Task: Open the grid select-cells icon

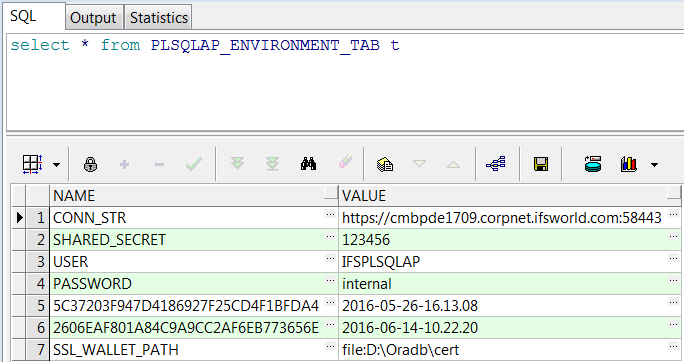Action: click(x=33, y=164)
